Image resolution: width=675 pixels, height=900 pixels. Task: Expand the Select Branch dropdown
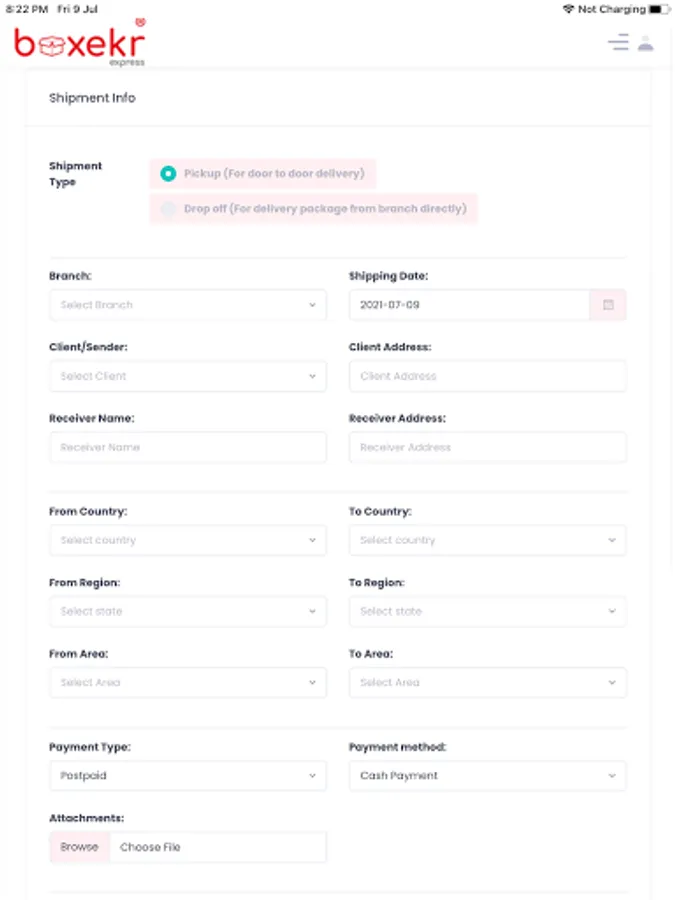[187, 305]
